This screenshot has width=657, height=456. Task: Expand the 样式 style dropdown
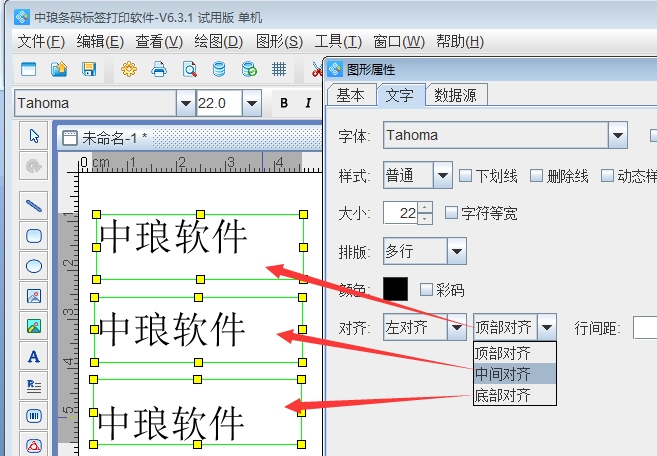click(443, 176)
